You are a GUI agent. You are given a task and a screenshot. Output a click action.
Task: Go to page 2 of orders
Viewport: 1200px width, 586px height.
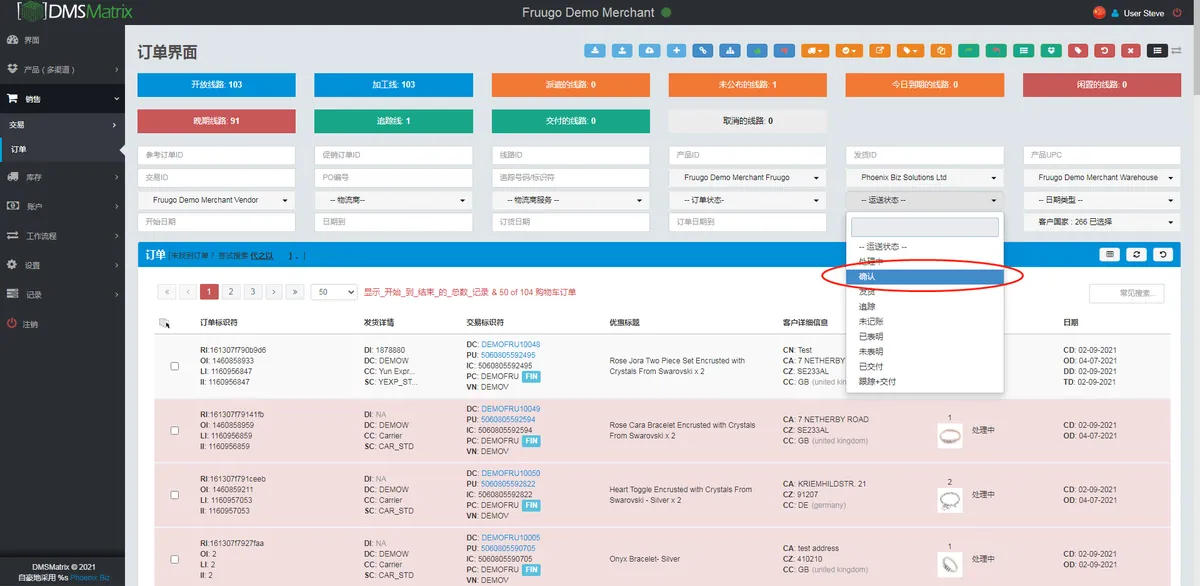click(231, 292)
